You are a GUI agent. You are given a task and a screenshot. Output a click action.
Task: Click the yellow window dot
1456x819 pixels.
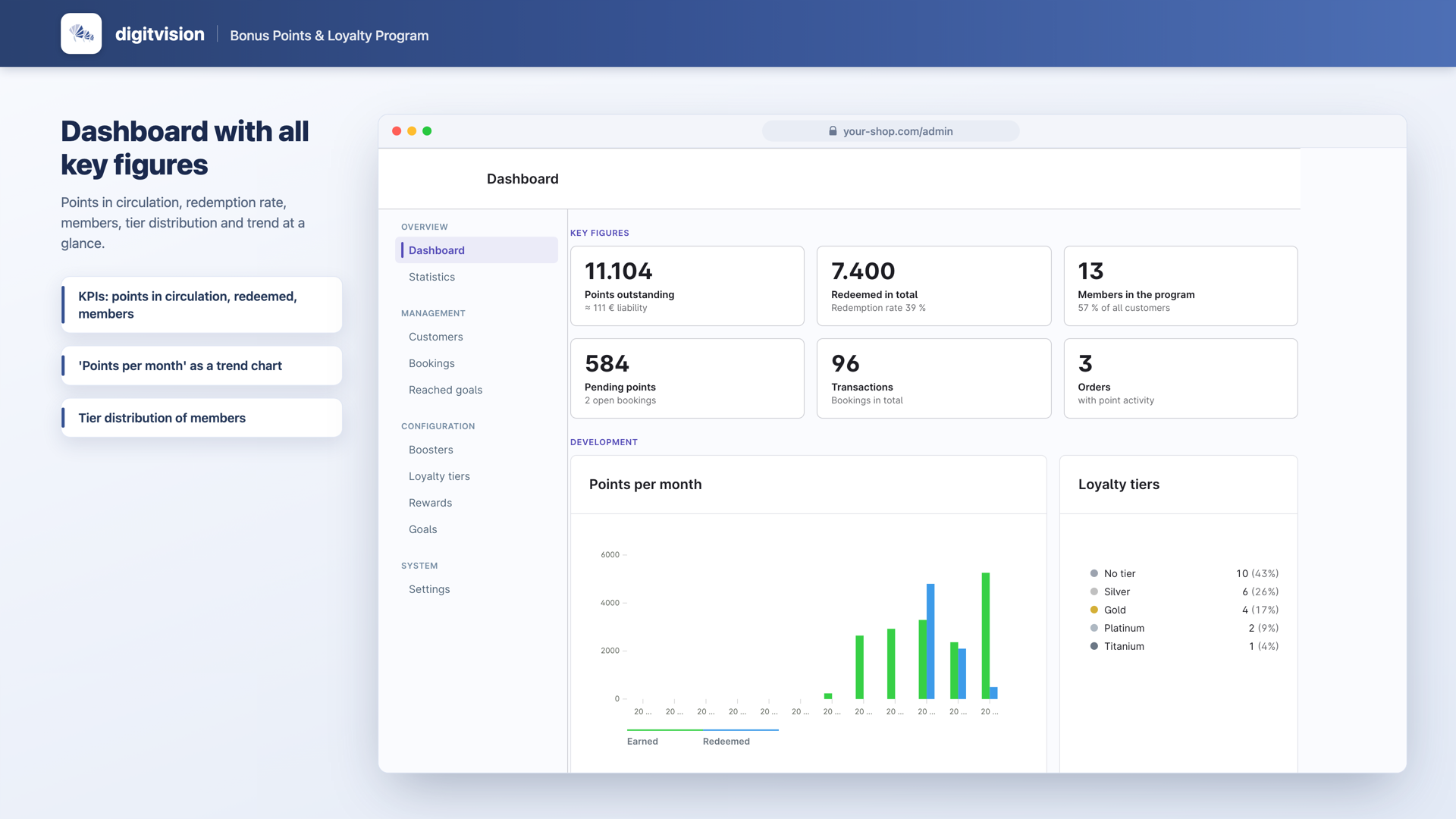click(x=412, y=131)
